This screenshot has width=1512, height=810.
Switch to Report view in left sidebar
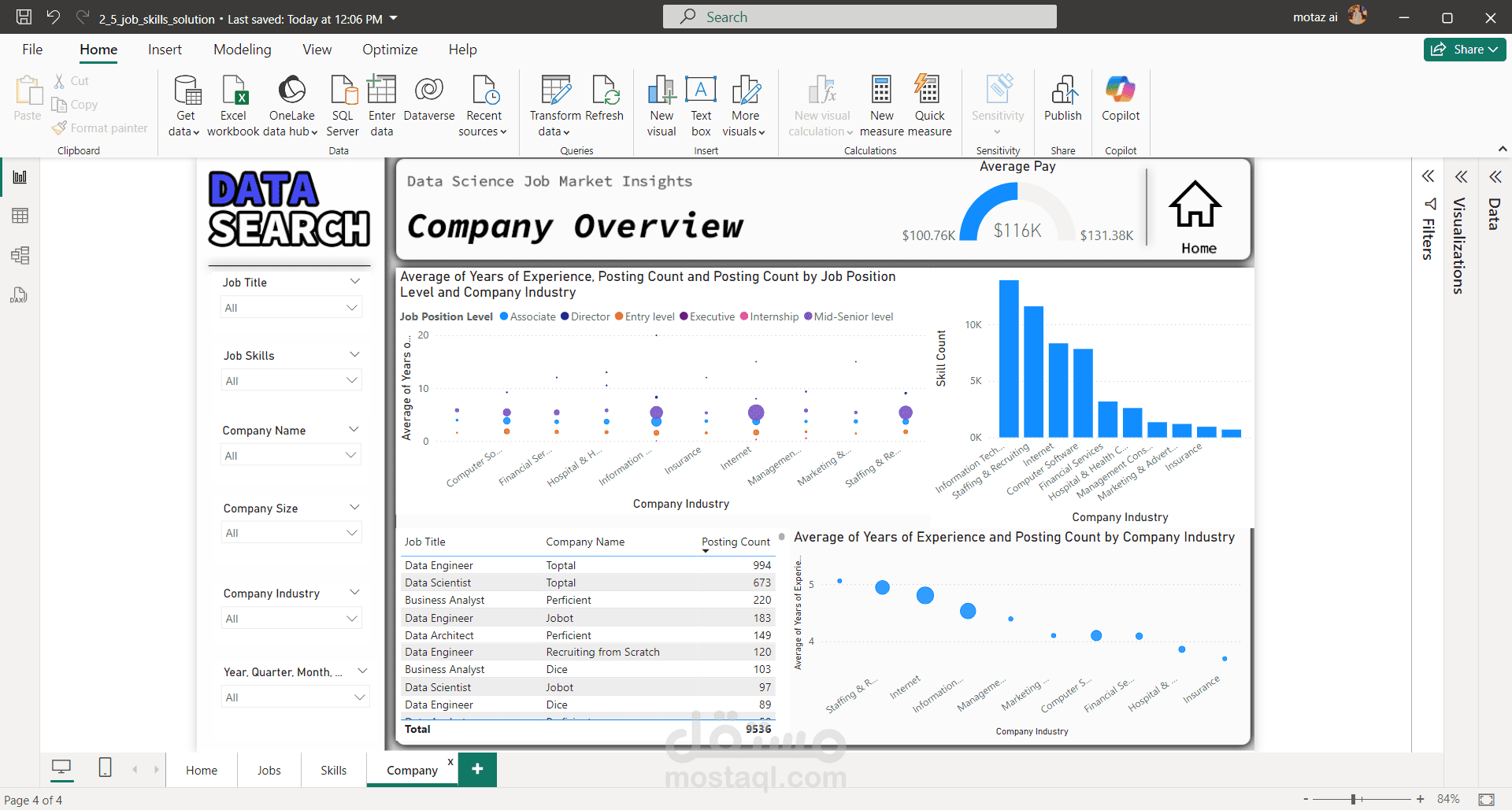click(20, 177)
